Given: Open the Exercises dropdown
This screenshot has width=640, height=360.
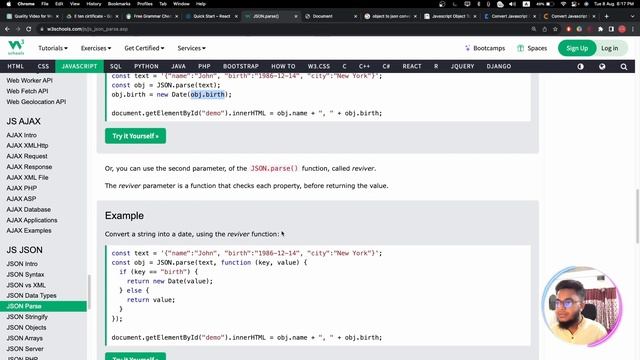Looking at the screenshot, I should (x=96, y=48).
